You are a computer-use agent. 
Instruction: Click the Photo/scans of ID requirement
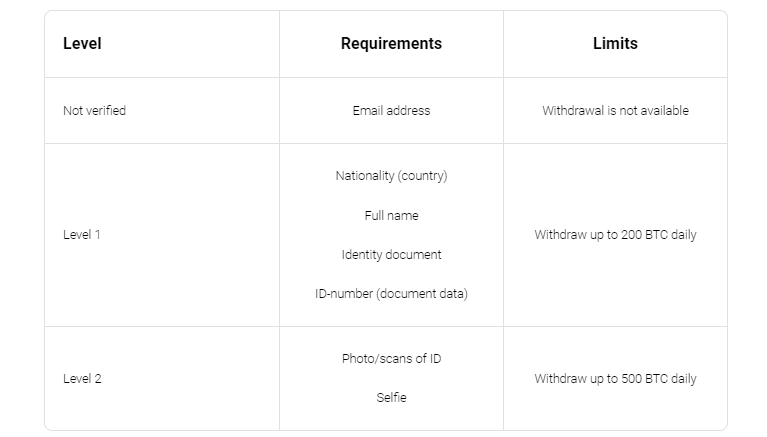click(x=391, y=359)
